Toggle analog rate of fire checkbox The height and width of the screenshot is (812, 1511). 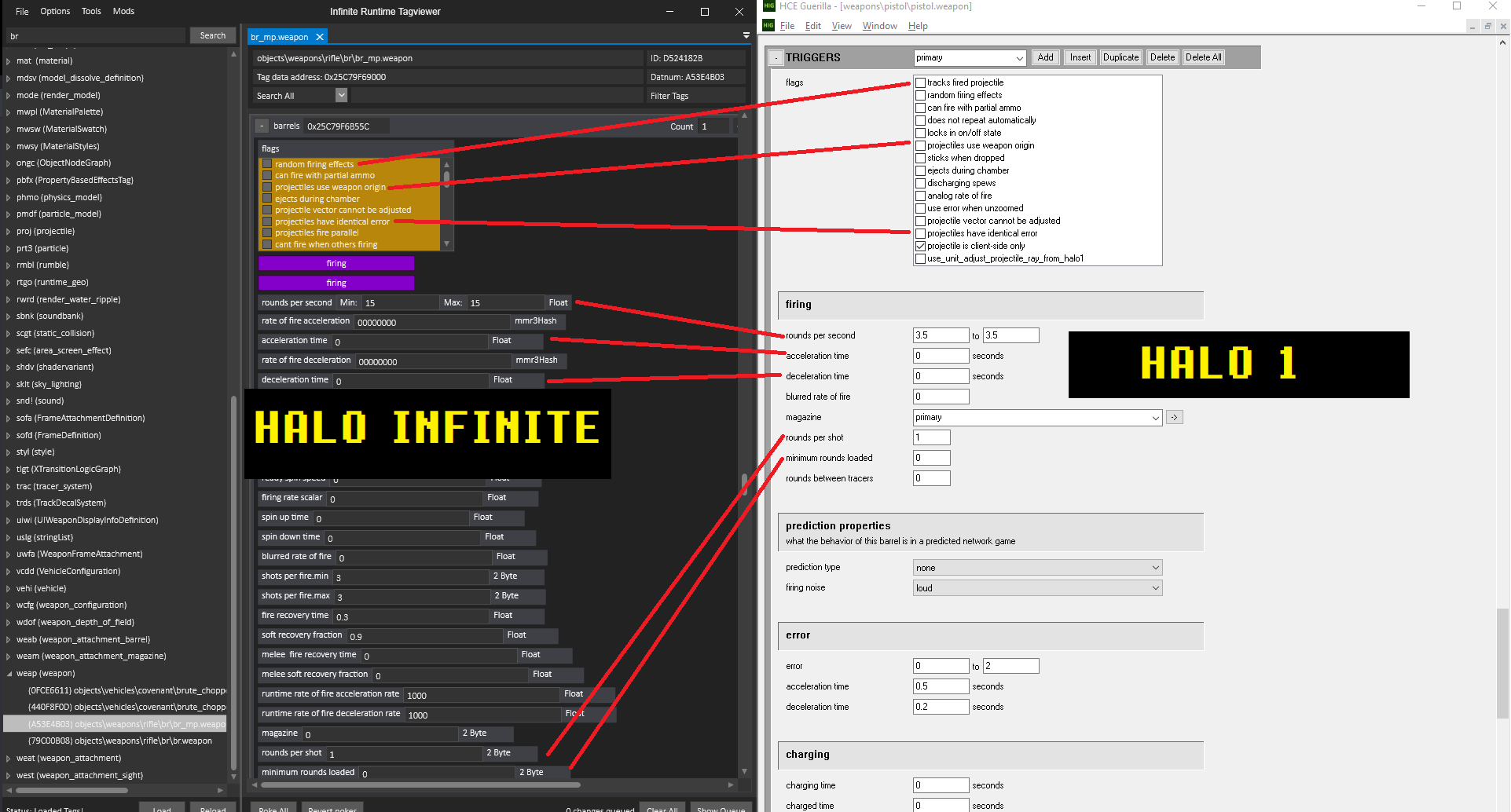pos(920,196)
